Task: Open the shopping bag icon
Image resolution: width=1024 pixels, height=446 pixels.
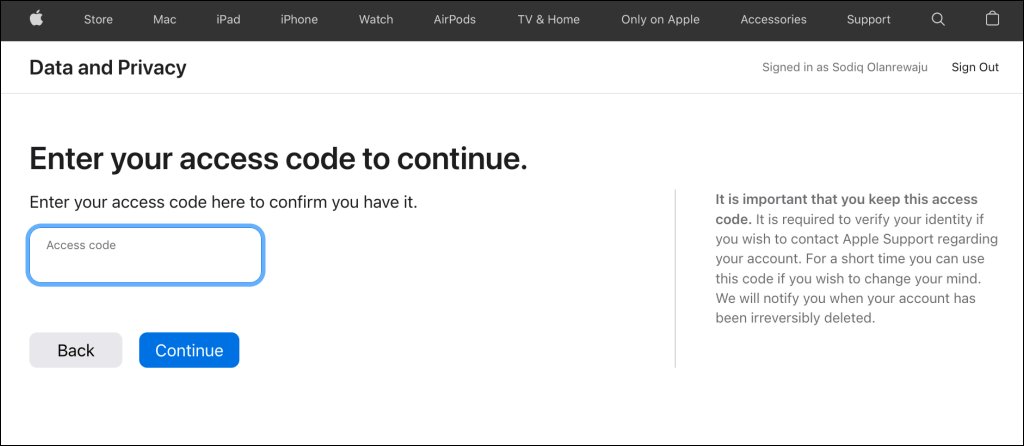Action: (992, 19)
